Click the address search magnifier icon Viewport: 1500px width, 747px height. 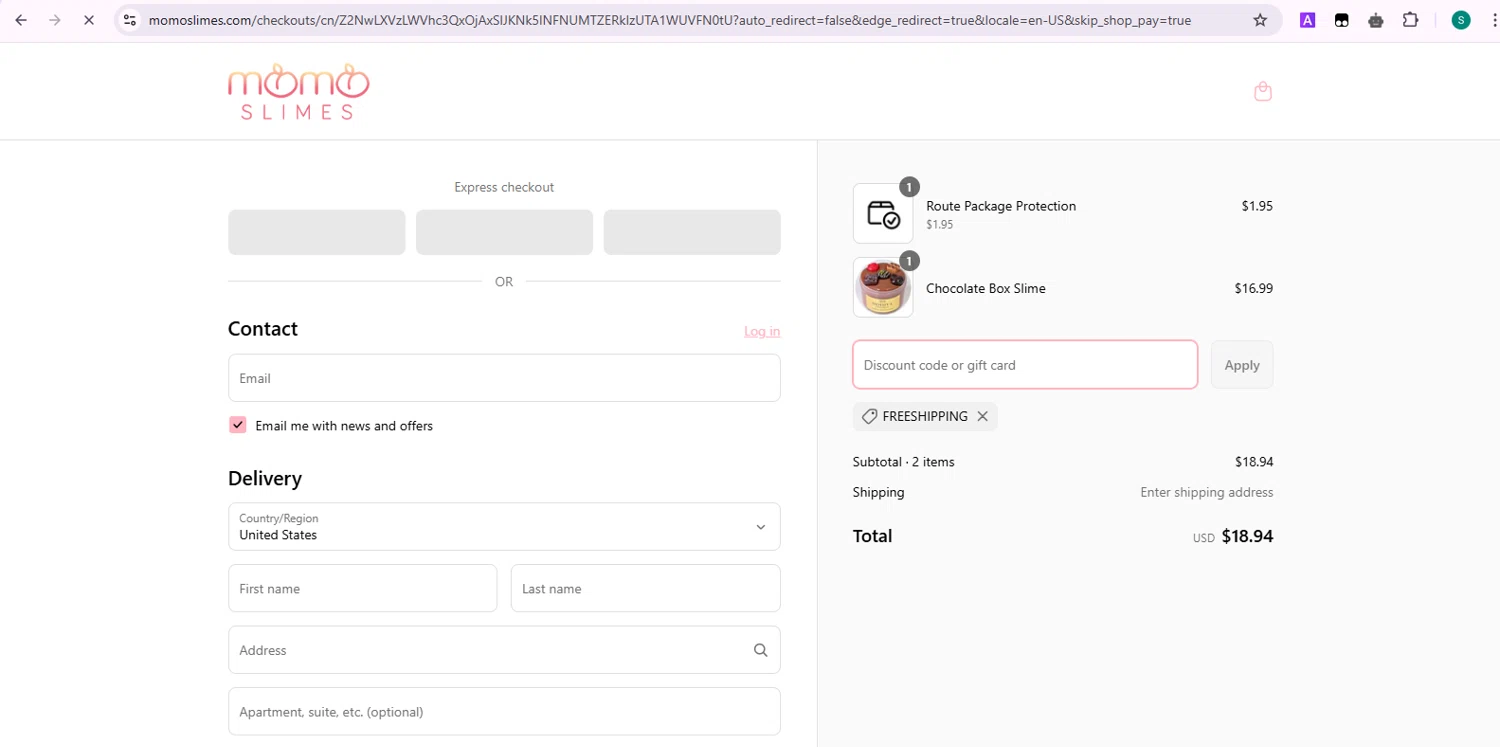[761, 650]
